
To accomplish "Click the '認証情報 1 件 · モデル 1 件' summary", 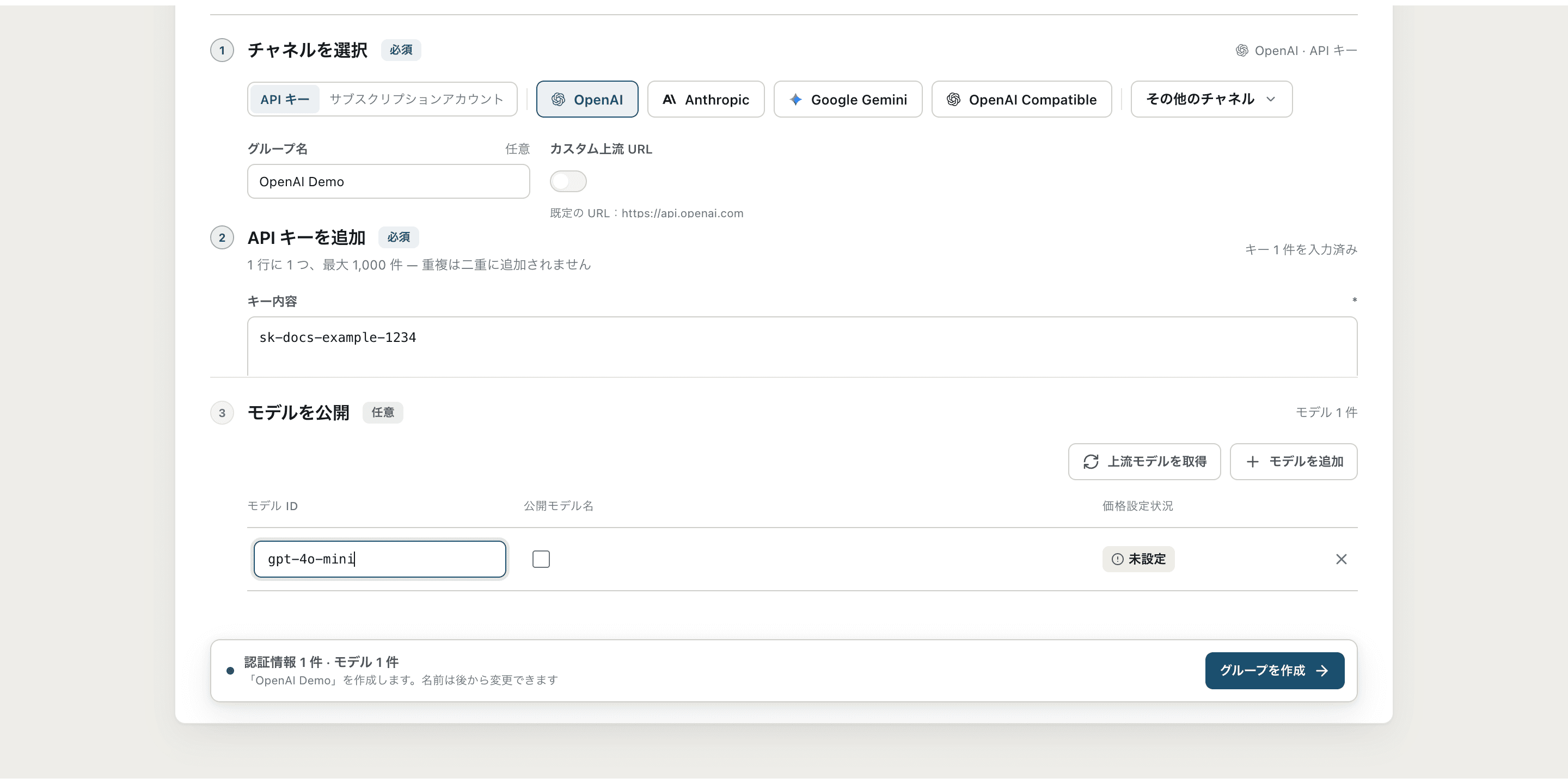I will (x=321, y=662).
